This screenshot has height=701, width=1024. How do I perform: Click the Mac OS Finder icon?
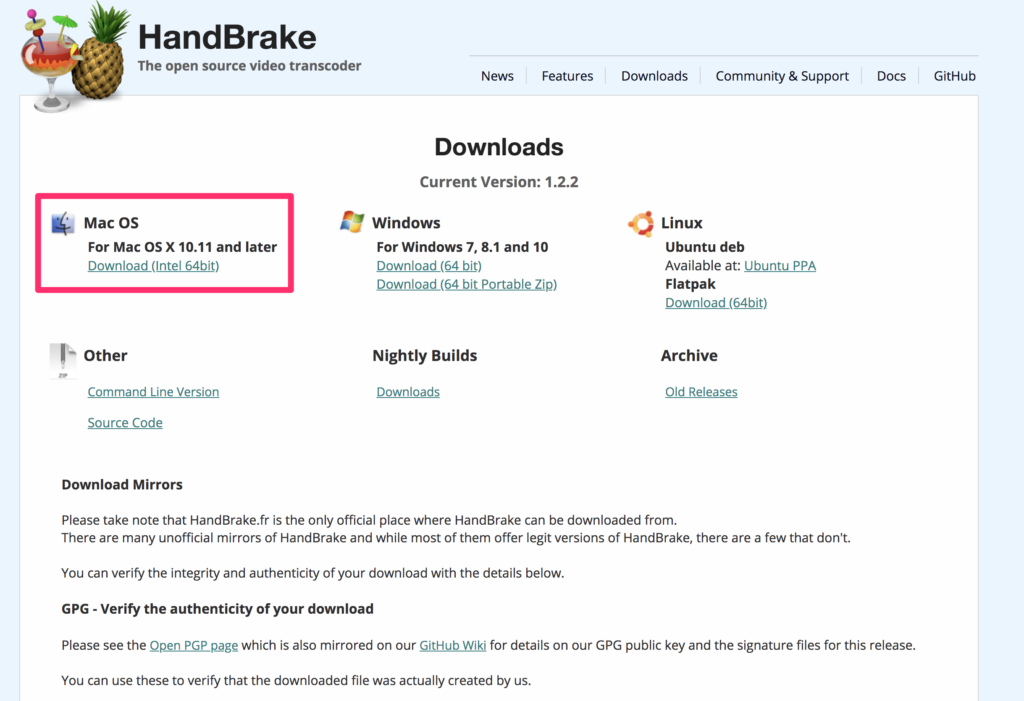coord(63,223)
